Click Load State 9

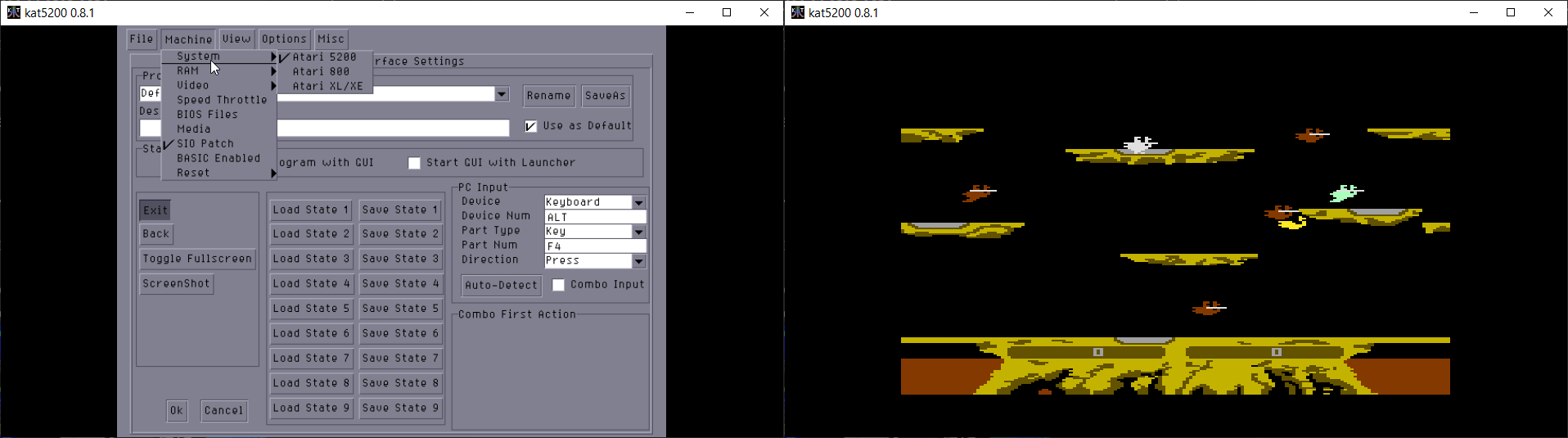click(311, 408)
